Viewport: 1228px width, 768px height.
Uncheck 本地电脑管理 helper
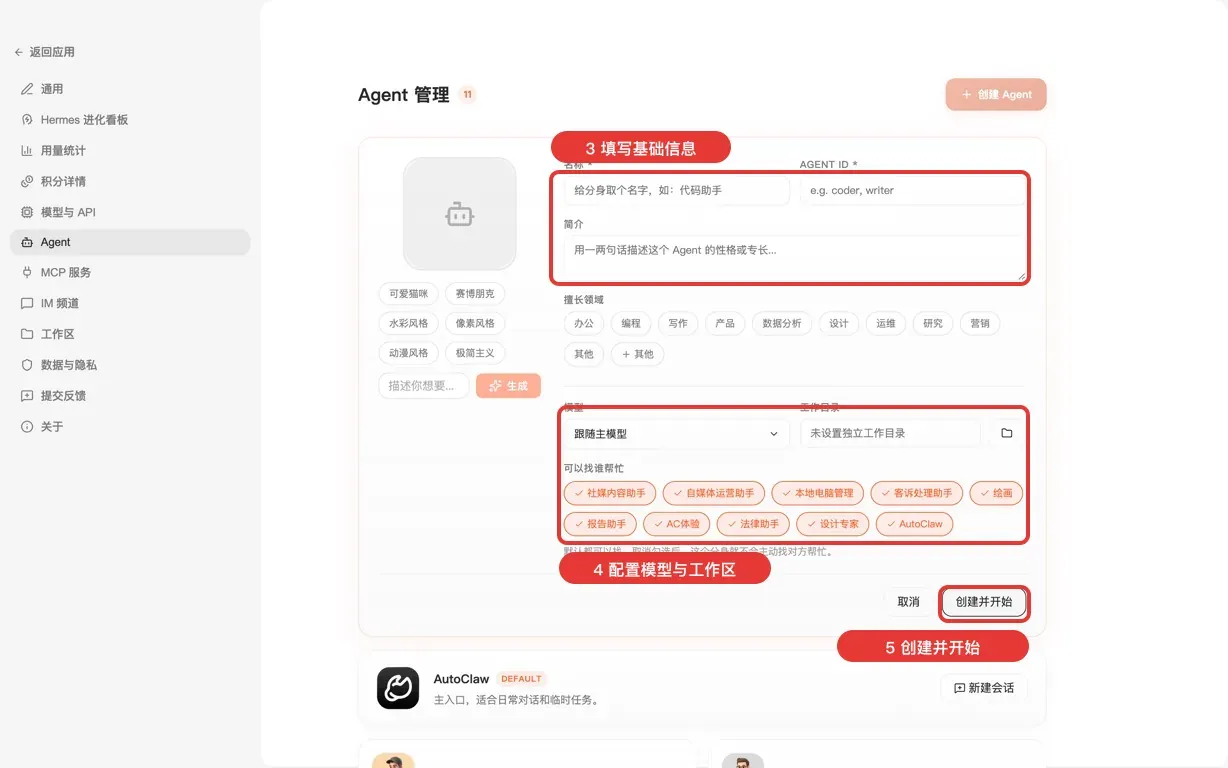818,493
